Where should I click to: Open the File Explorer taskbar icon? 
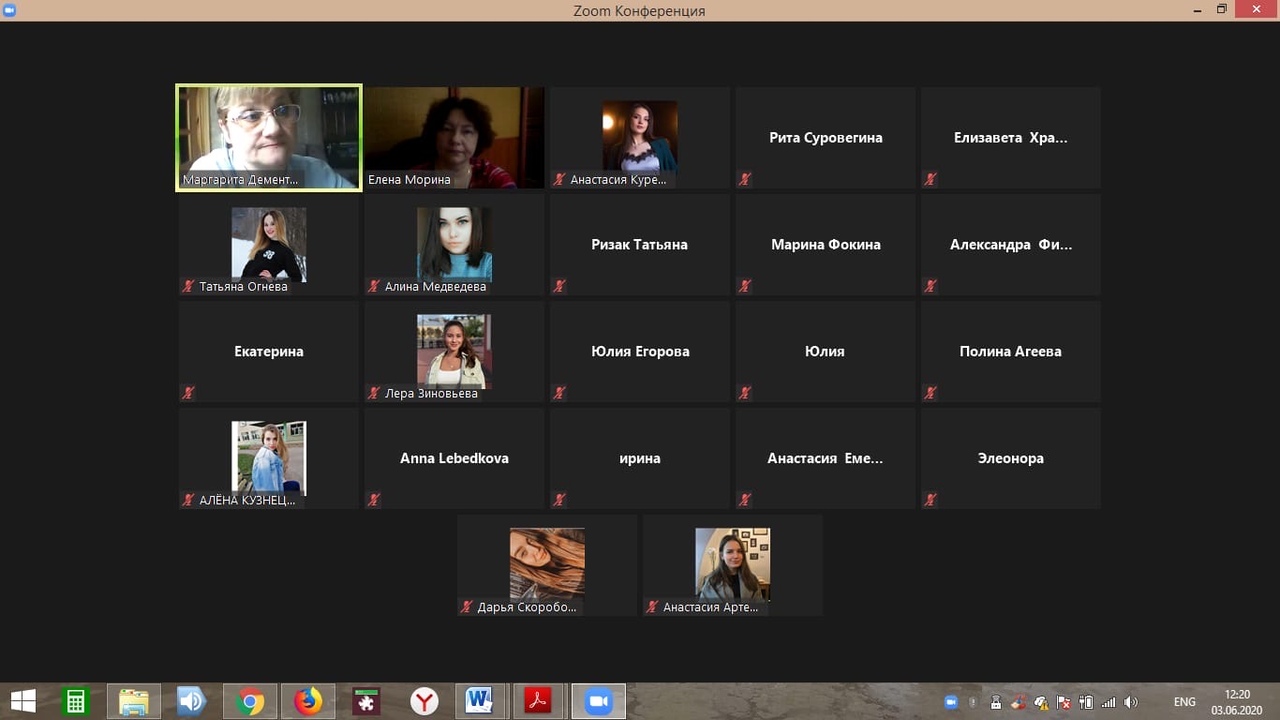pyautogui.click(x=133, y=701)
